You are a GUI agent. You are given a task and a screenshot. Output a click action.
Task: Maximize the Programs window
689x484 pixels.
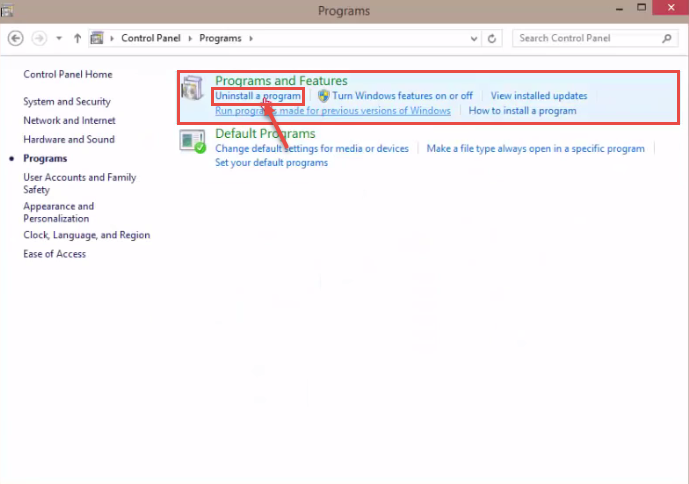click(642, 7)
